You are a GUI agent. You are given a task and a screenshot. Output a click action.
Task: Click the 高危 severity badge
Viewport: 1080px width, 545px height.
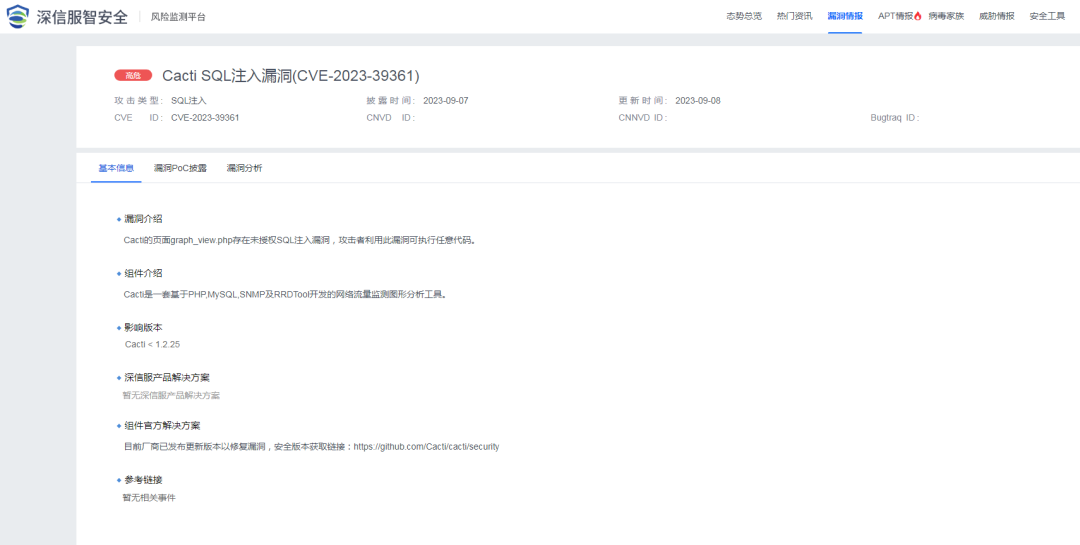(x=133, y=76)
